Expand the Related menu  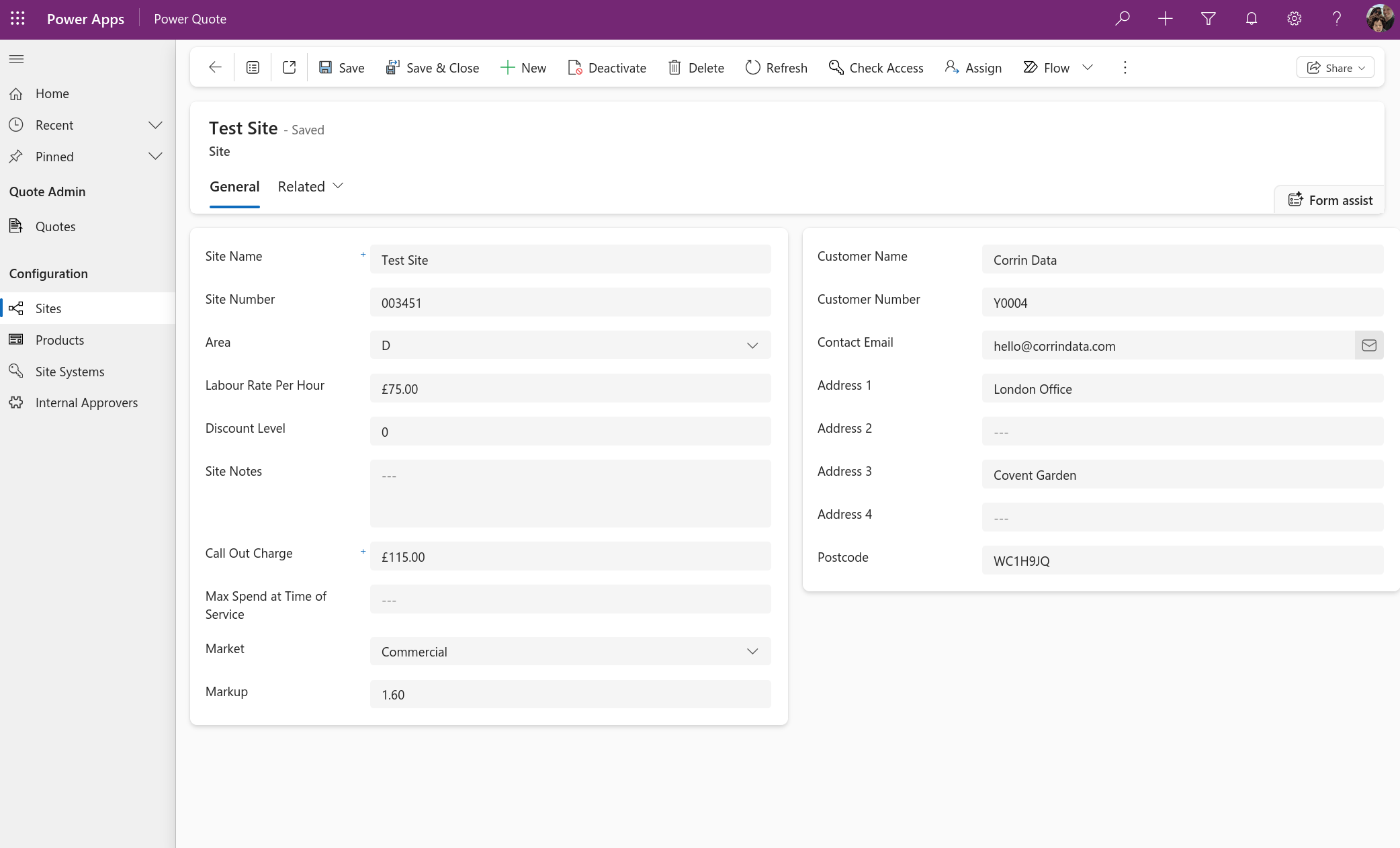pos(310,186)
